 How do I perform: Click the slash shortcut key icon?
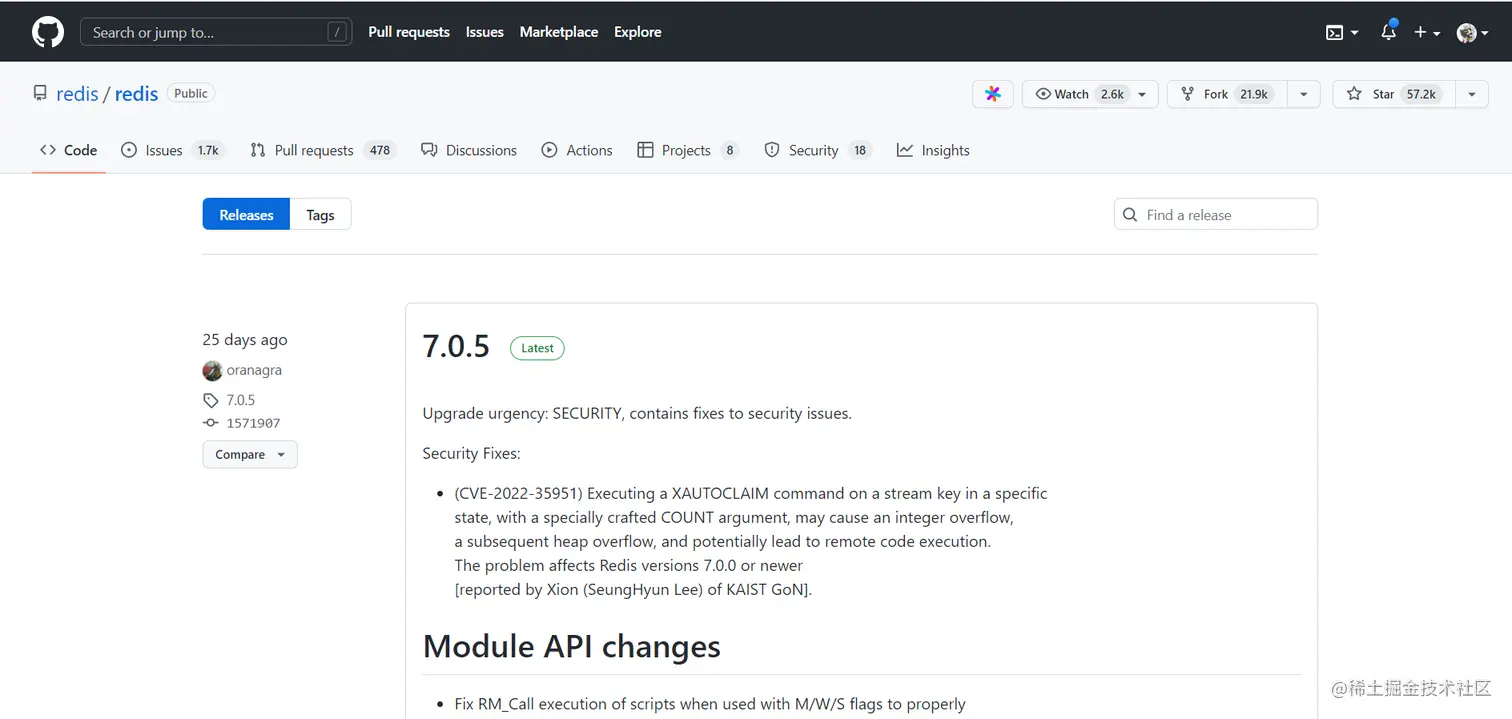pyautogui.click(x=338, y=32)
